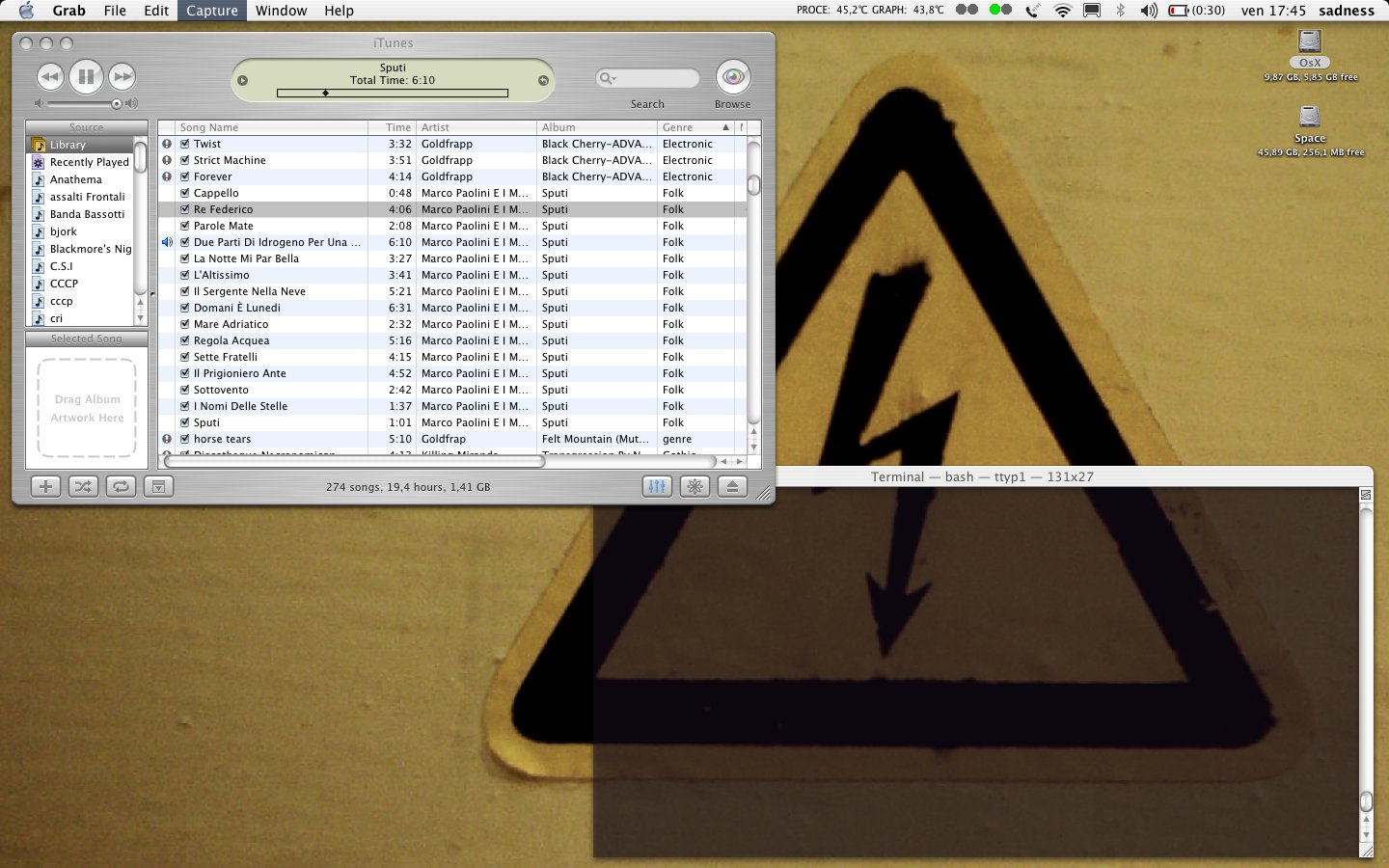Open the Window menu
1389x868 pixels.
click(282, 11)
